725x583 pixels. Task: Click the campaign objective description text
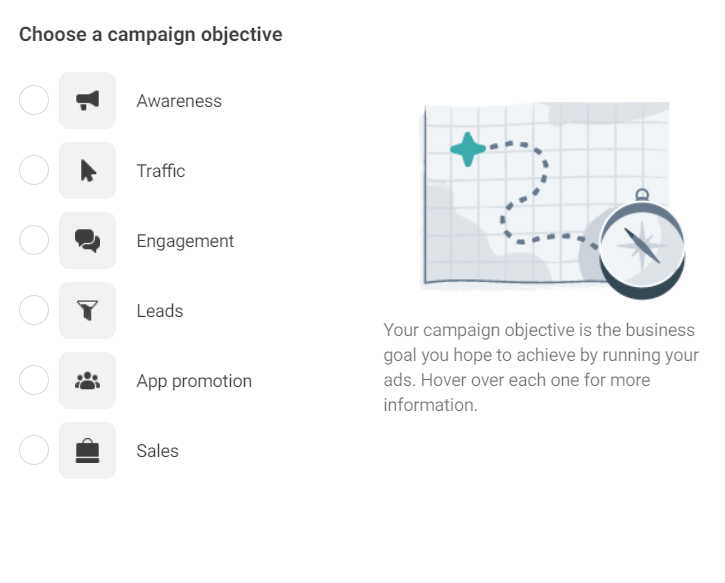click(x=541, y=367)
